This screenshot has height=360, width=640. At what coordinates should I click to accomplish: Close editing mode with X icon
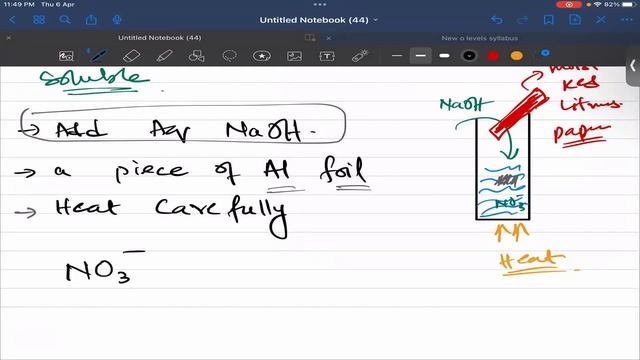tap(601, 20)
